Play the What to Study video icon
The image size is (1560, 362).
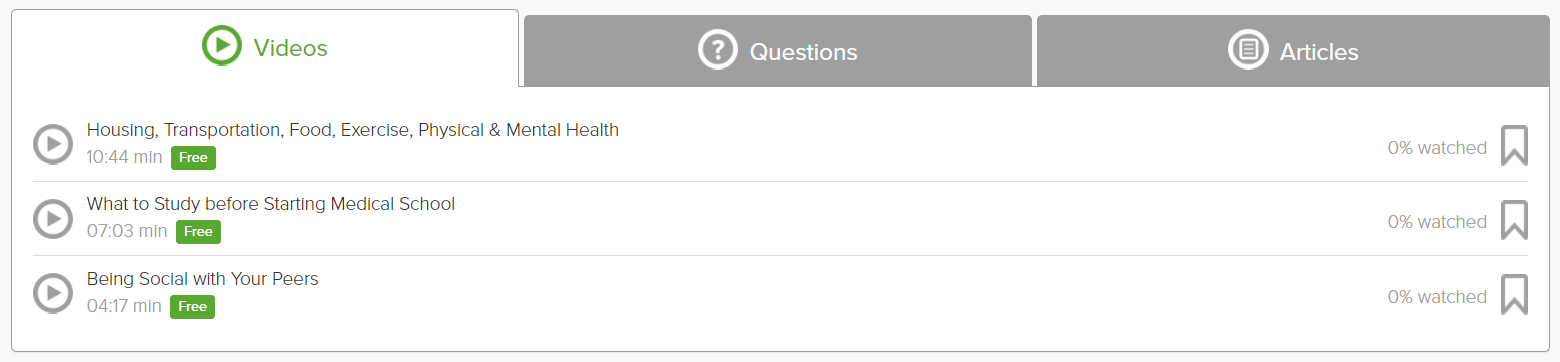click(x=53, y=219)
